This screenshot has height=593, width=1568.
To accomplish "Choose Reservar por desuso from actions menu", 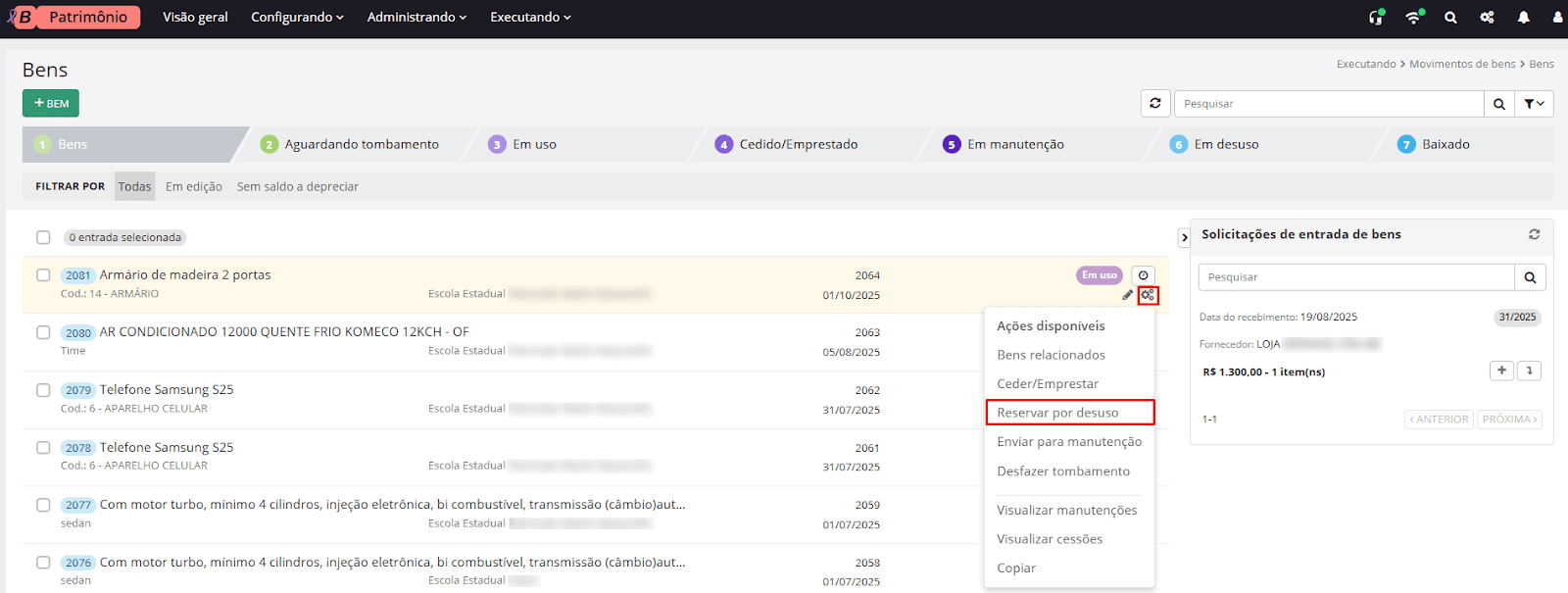I will (1057, 413).
